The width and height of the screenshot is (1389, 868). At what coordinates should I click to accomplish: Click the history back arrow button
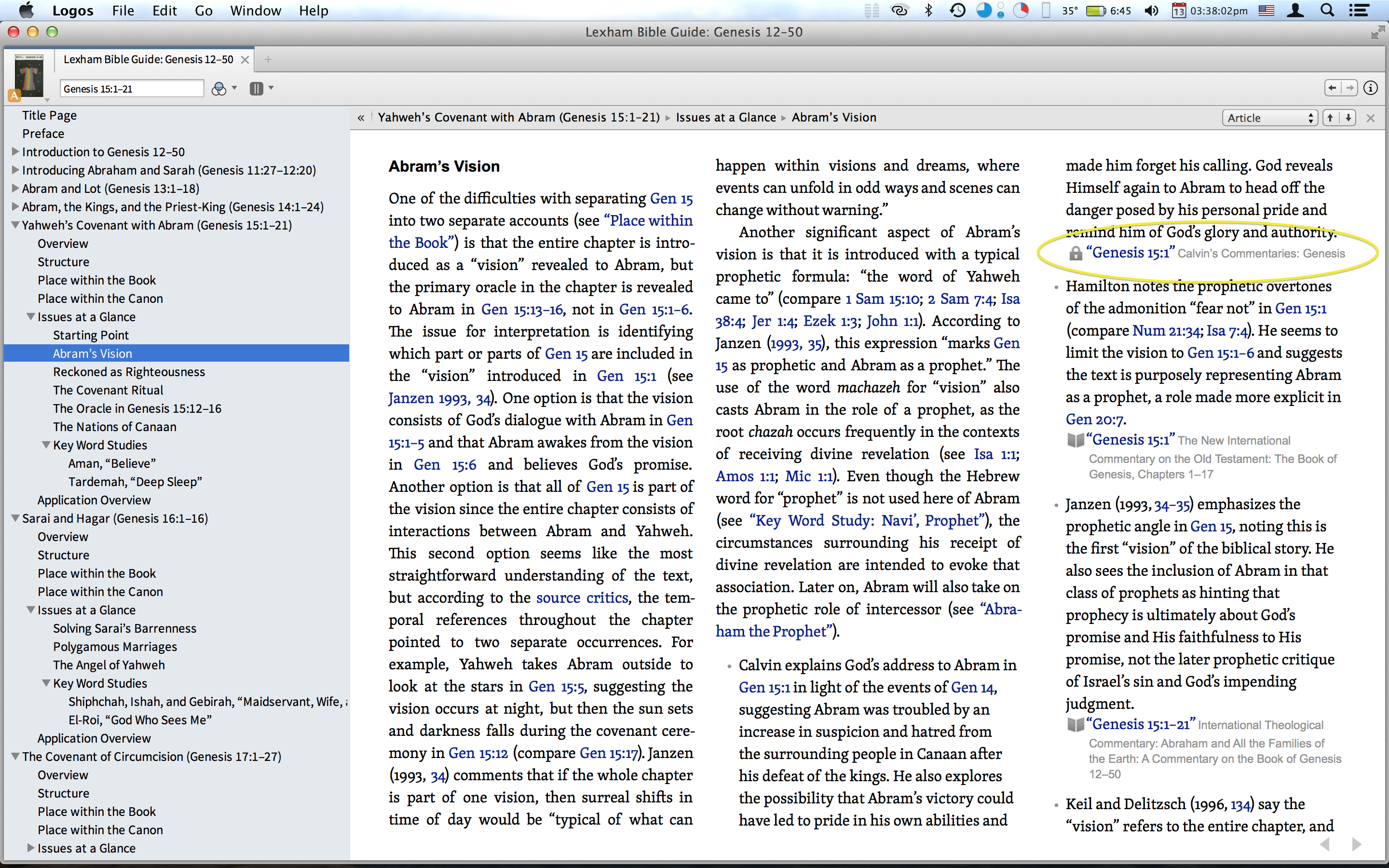[1332, 88]
